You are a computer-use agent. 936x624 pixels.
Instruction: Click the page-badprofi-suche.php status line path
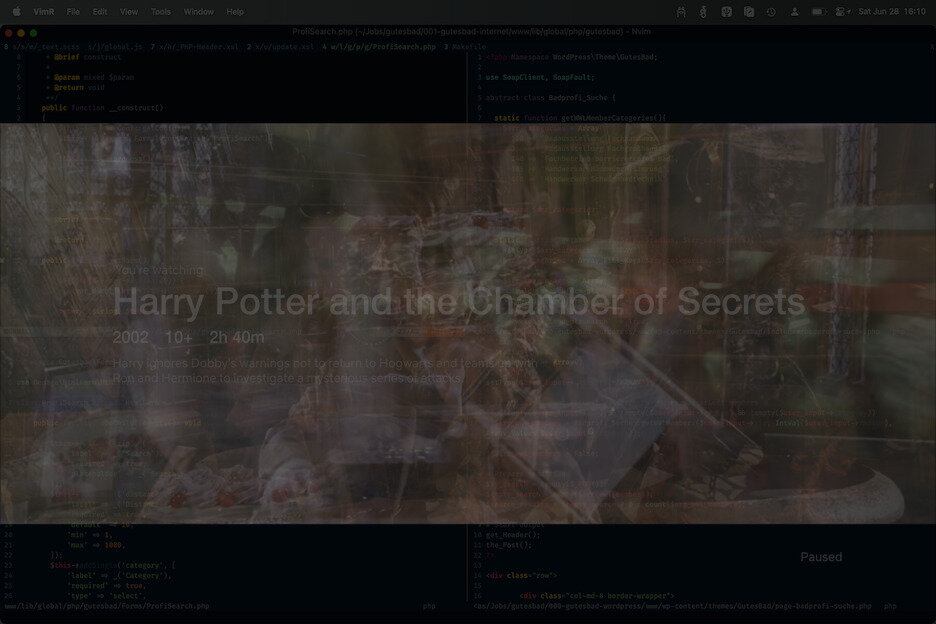pos(672,606)
